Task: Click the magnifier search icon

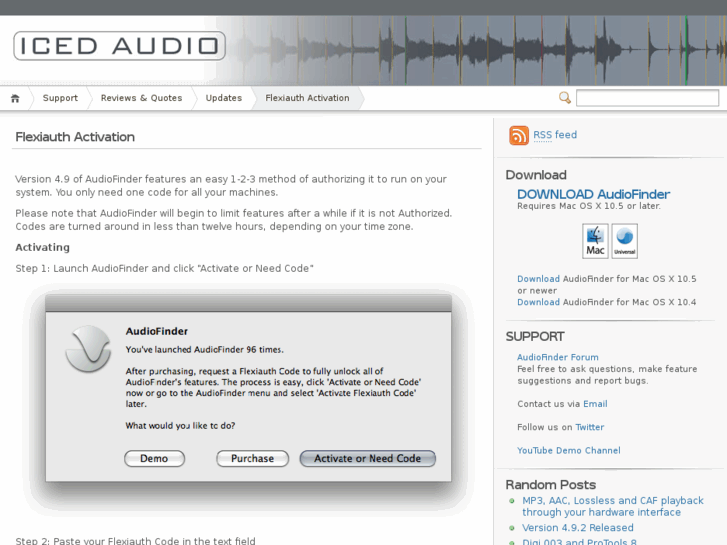Action: point(565,98)
